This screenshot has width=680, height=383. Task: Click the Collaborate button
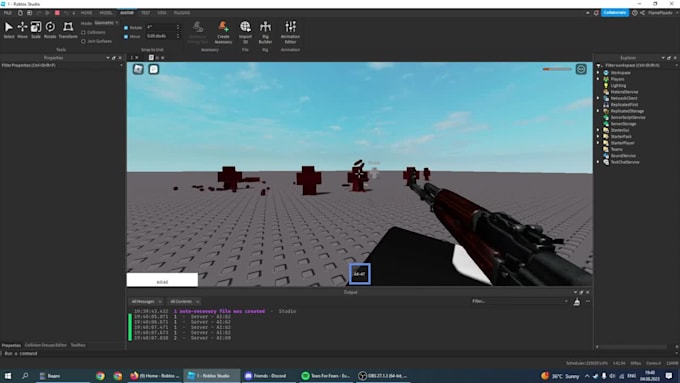point(615,13)
